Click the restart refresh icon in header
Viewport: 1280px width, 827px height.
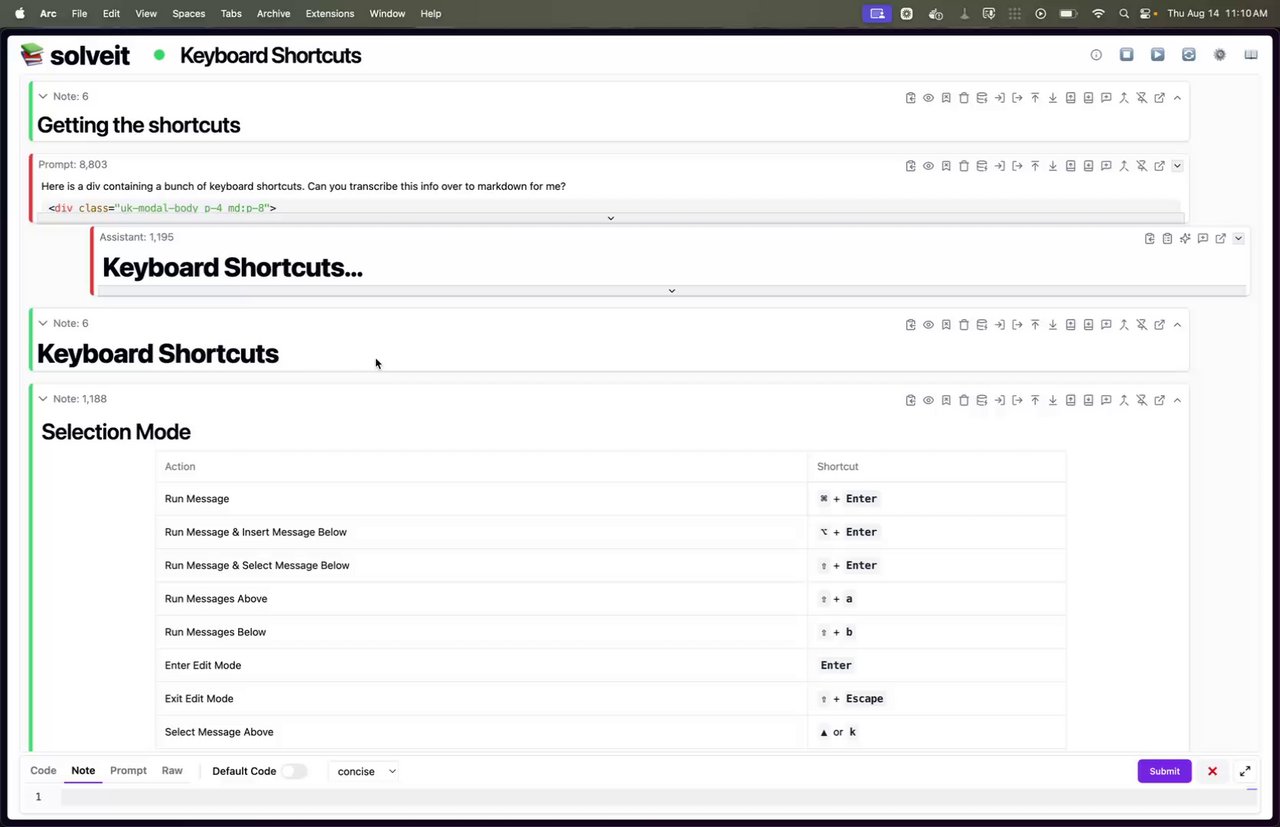(1188, 55)
